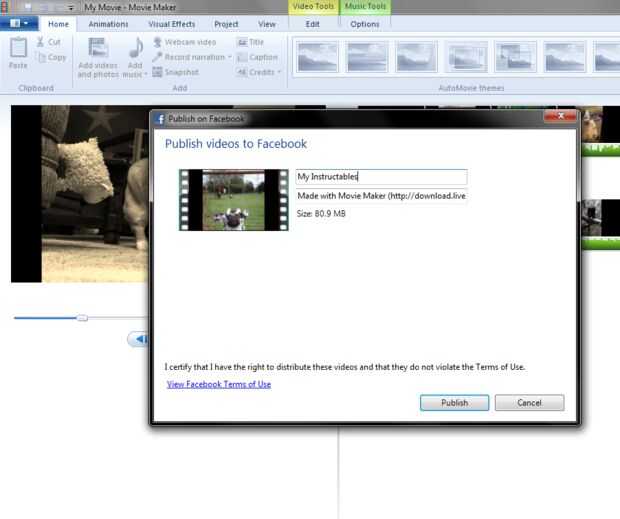Select the second AutoMovie theme thumbnail
Screen dimensions: 620x519
367,57
